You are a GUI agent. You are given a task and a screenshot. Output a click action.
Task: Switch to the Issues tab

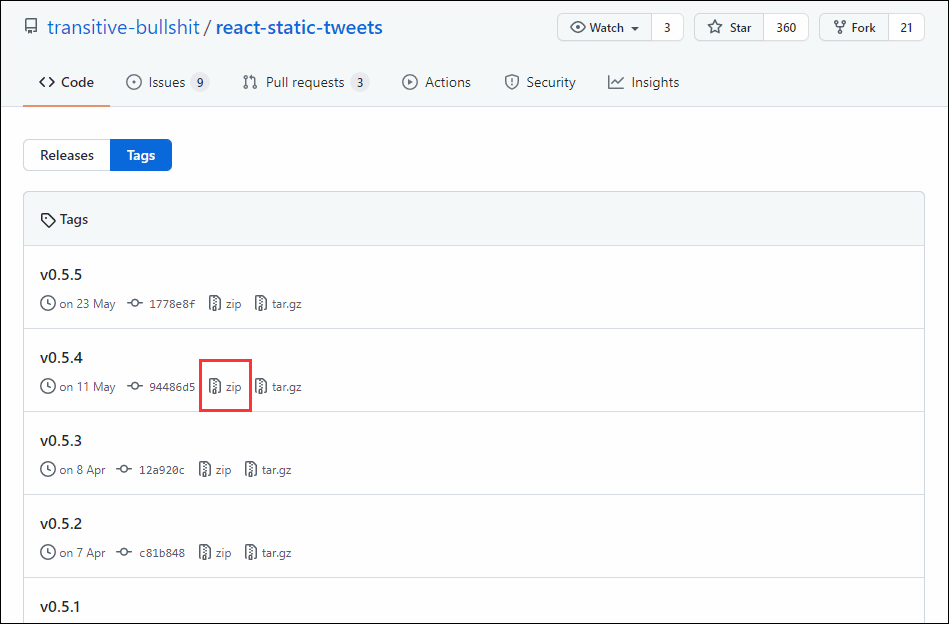tap(167, 82)
